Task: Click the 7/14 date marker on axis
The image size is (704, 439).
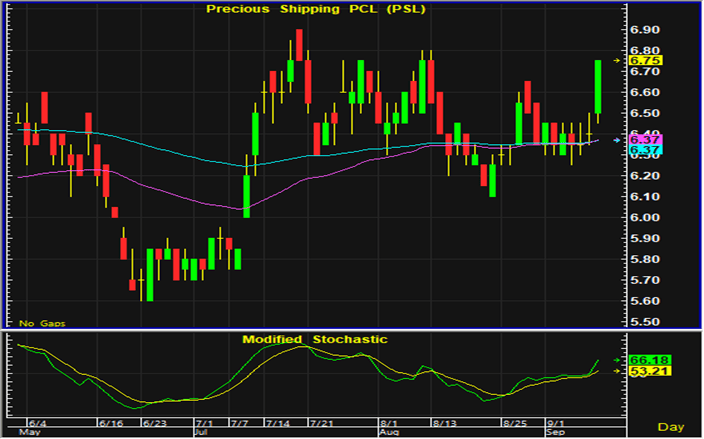Action: tap(278, 424)
